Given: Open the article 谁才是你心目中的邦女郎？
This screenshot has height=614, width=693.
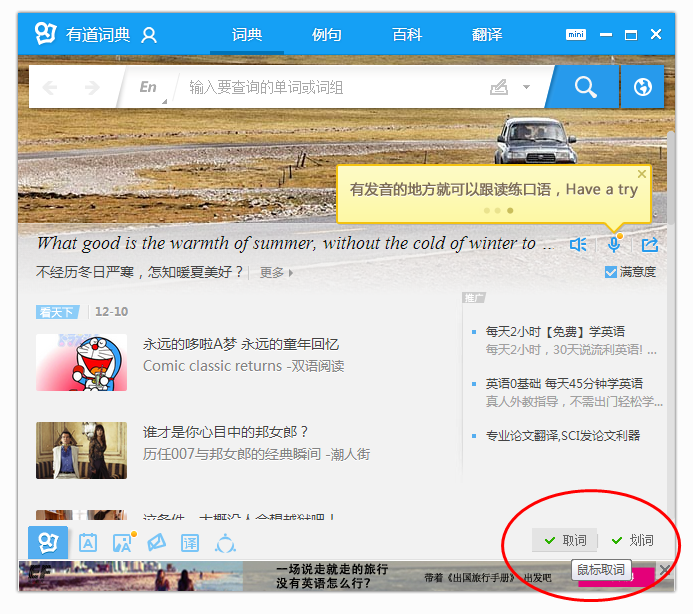Looking at the screenshot, I should click(x=225, y=432).
